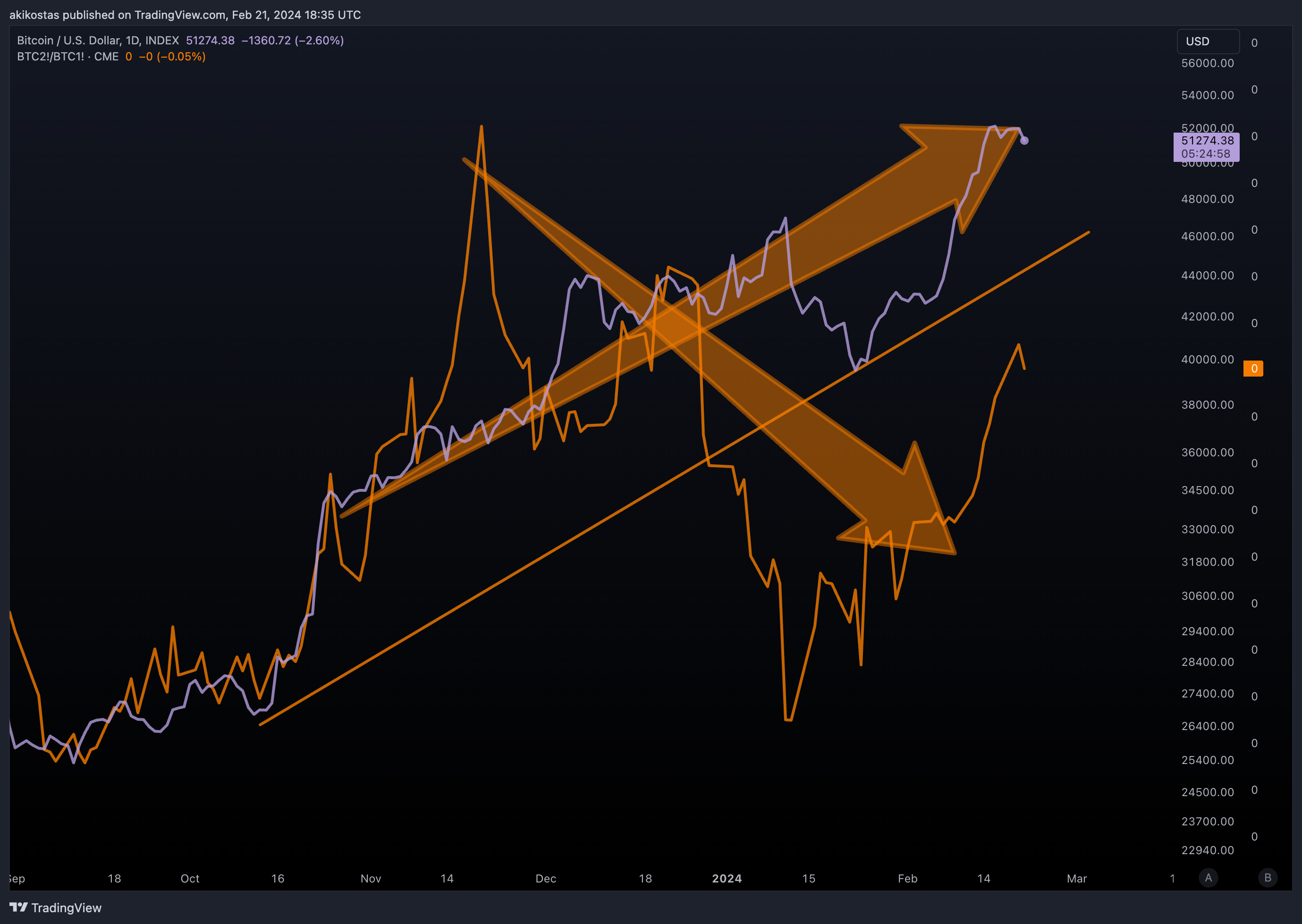Click the 26400.00 price axis label
This screenshot has height=924, width=1302.
pos(1208,726)
